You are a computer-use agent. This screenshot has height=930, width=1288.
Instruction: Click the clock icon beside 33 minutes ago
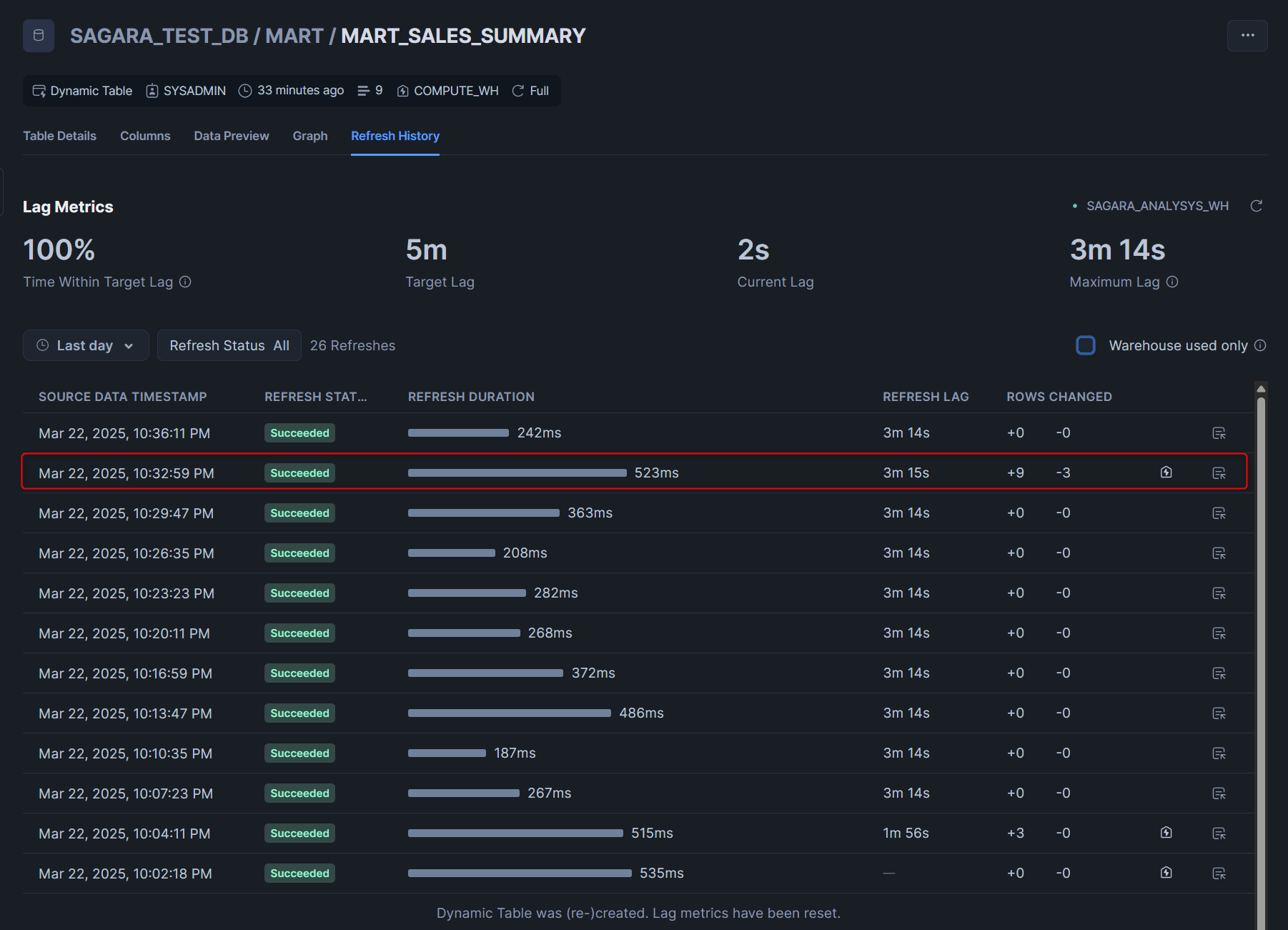[x=245, y=91]
